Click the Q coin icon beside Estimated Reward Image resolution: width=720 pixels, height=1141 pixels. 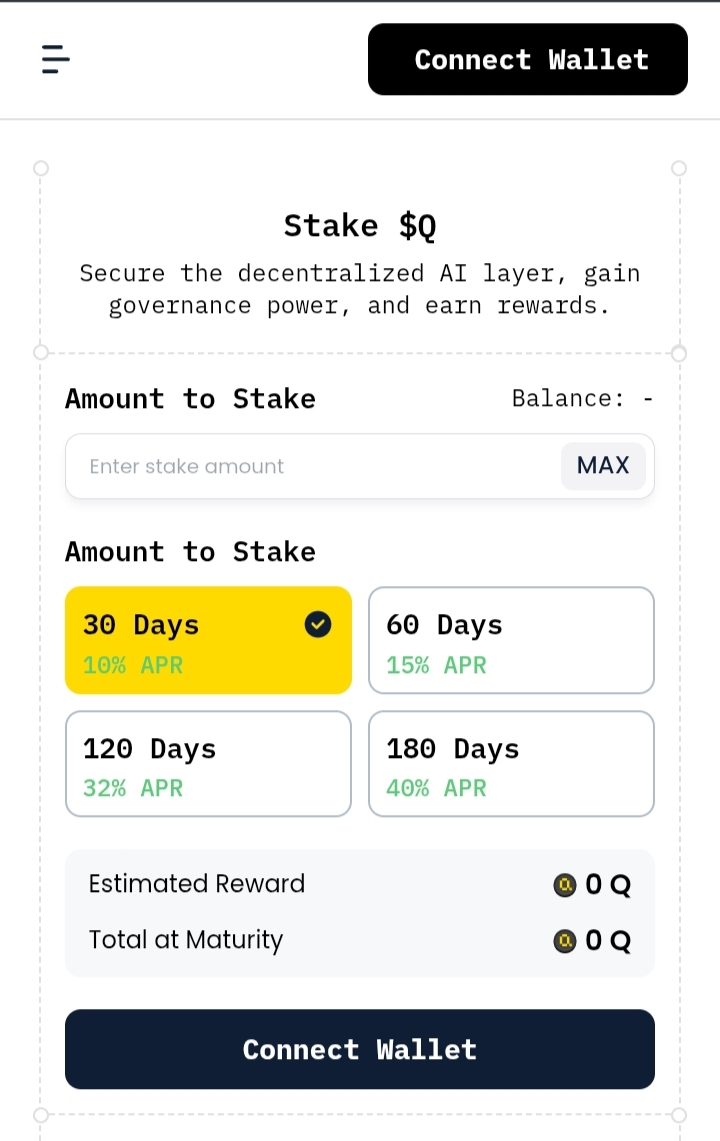pyautogui.click(x=565, y=885)
